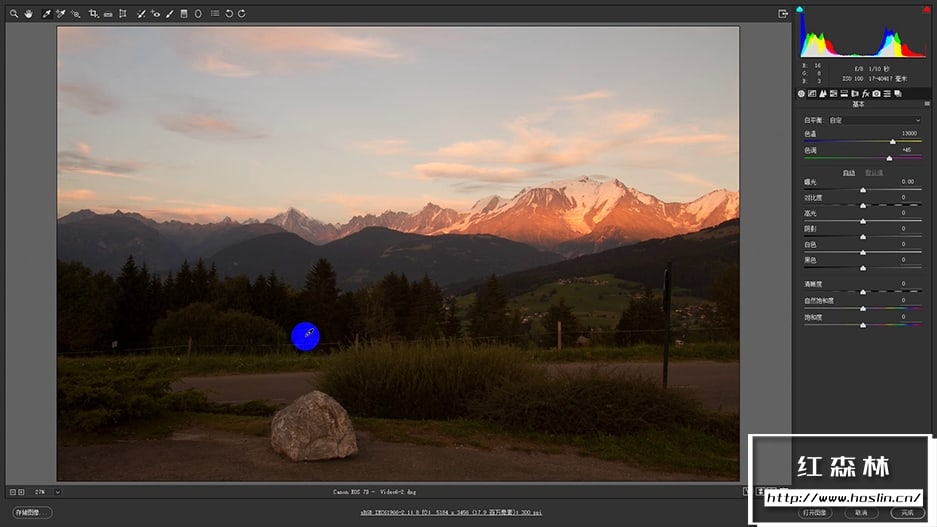Click the color temperature value field 13000
Viewport: 937px width, 527px height.
point(909,134)
